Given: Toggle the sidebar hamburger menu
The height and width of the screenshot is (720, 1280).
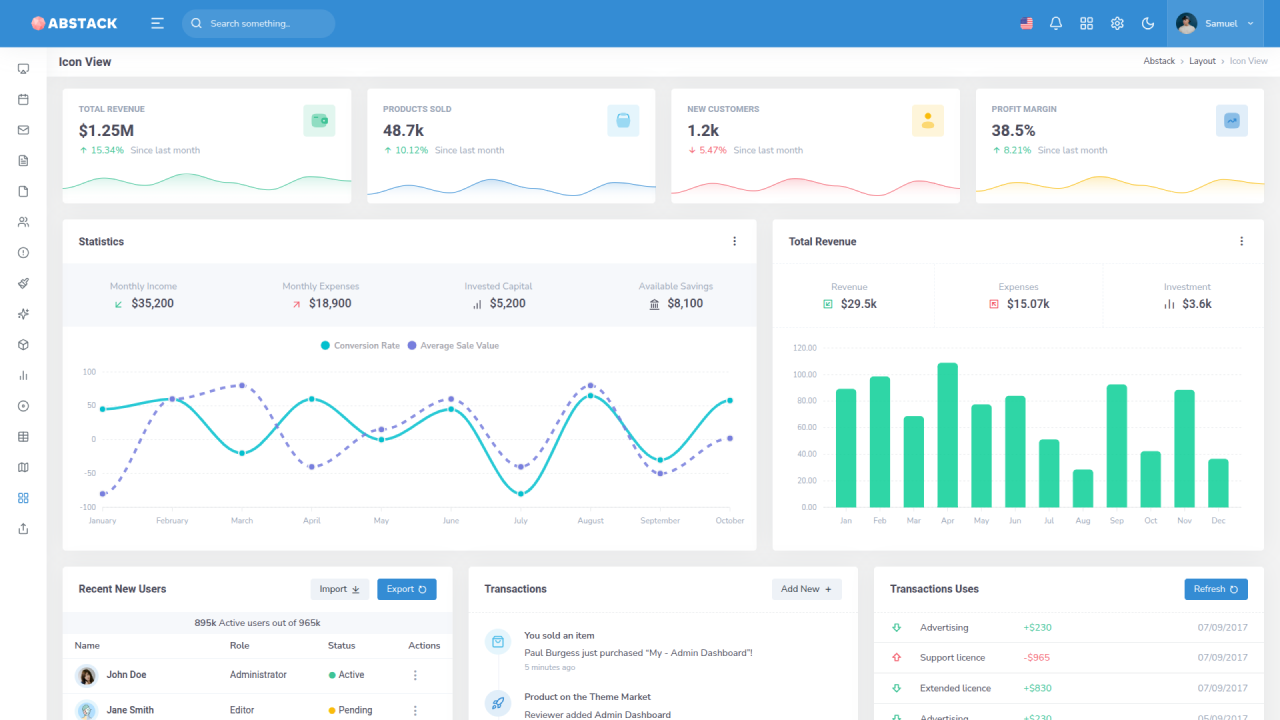Looking at the screenshot, I should click(x=157, y=23).
